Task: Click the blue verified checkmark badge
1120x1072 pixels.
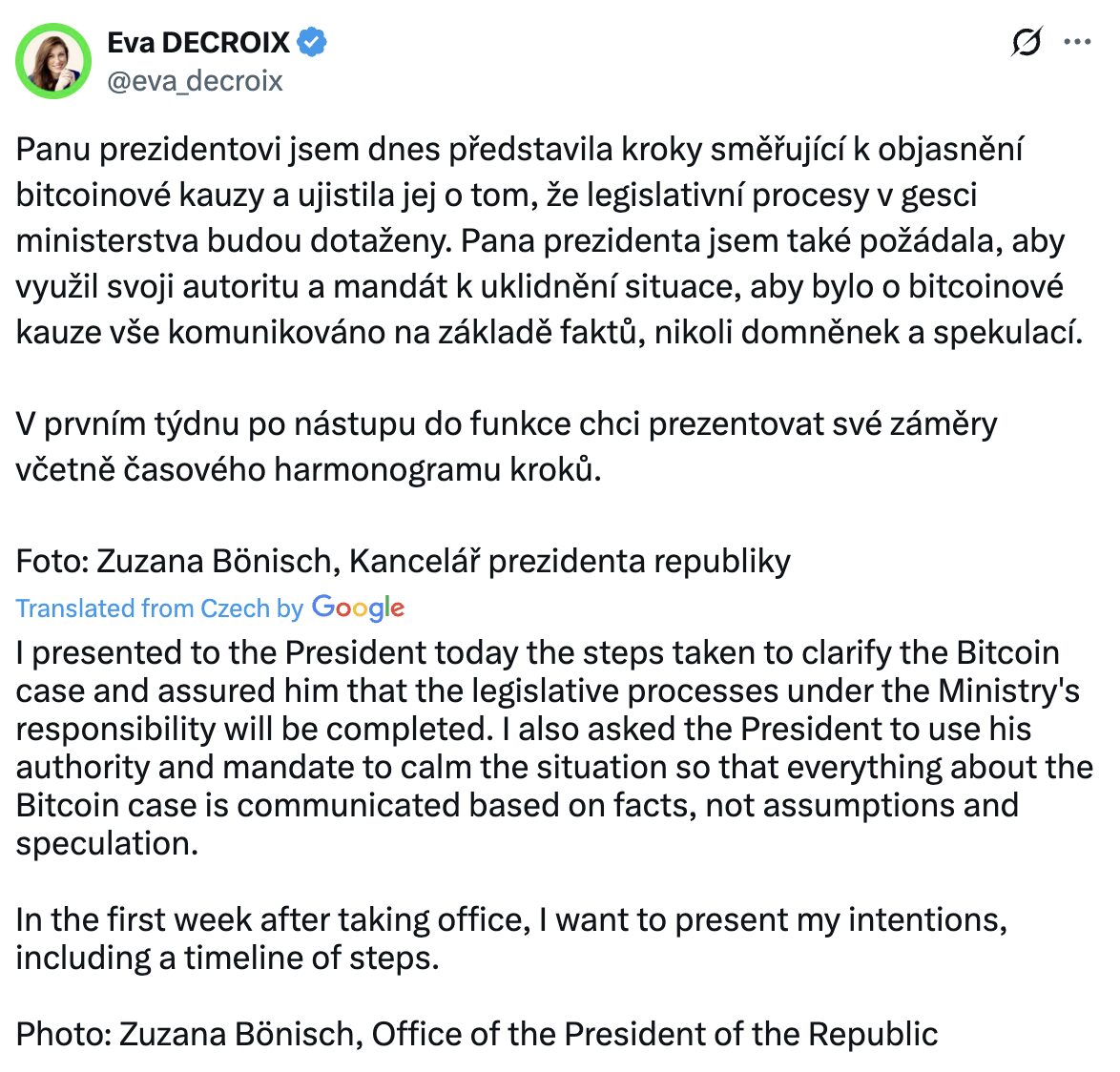Action: (311, 43)
